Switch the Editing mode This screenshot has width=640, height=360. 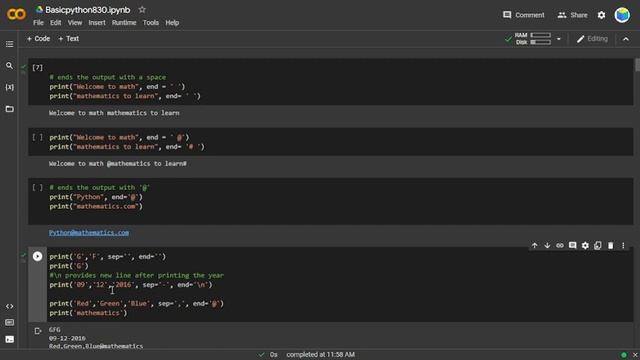tap(592, 39)
